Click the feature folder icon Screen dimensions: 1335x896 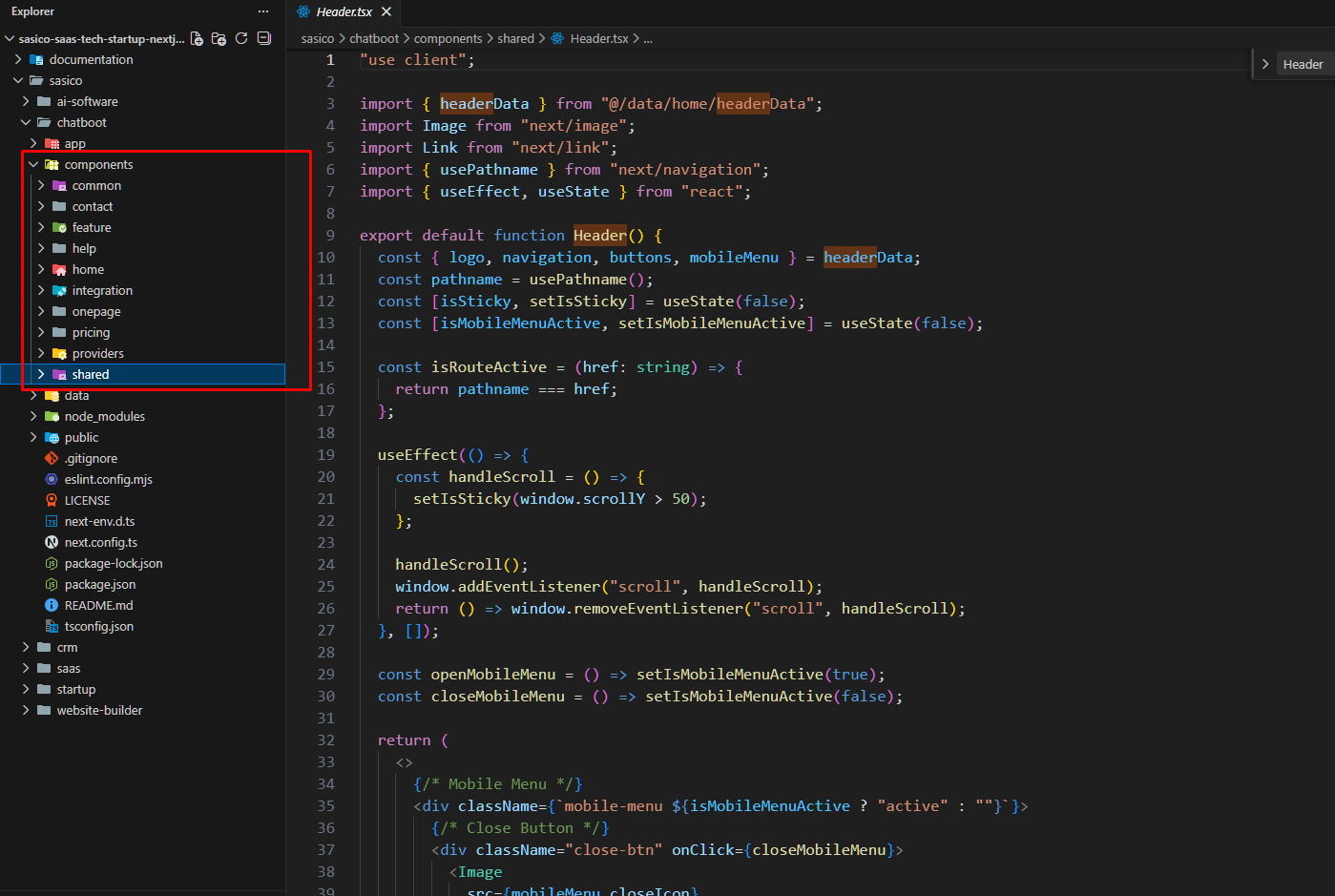[x=59, y=227]
